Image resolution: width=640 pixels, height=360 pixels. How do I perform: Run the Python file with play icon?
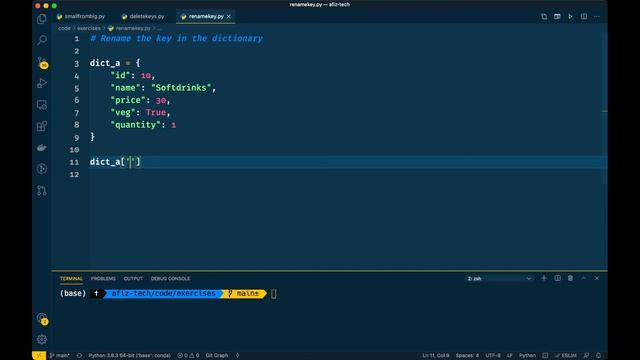point(570,16)
